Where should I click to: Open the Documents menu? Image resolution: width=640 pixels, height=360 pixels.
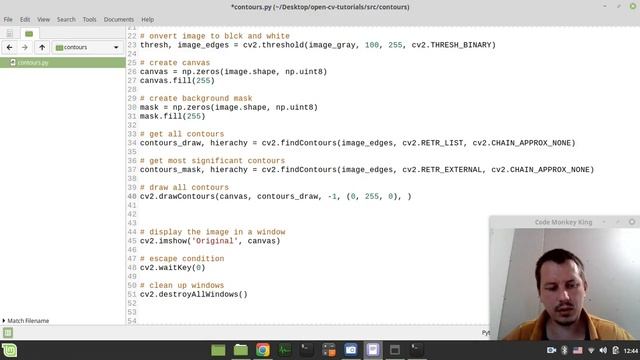coord(118,19)
